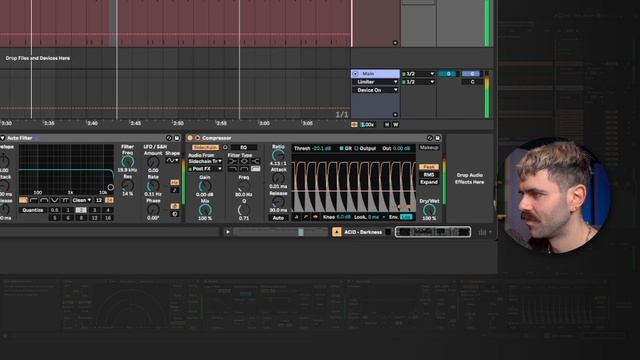Switch to transfer curve view icon
The width and height of the screenshot is (640, 360).
pyautogui.click(x=306, y=217)
